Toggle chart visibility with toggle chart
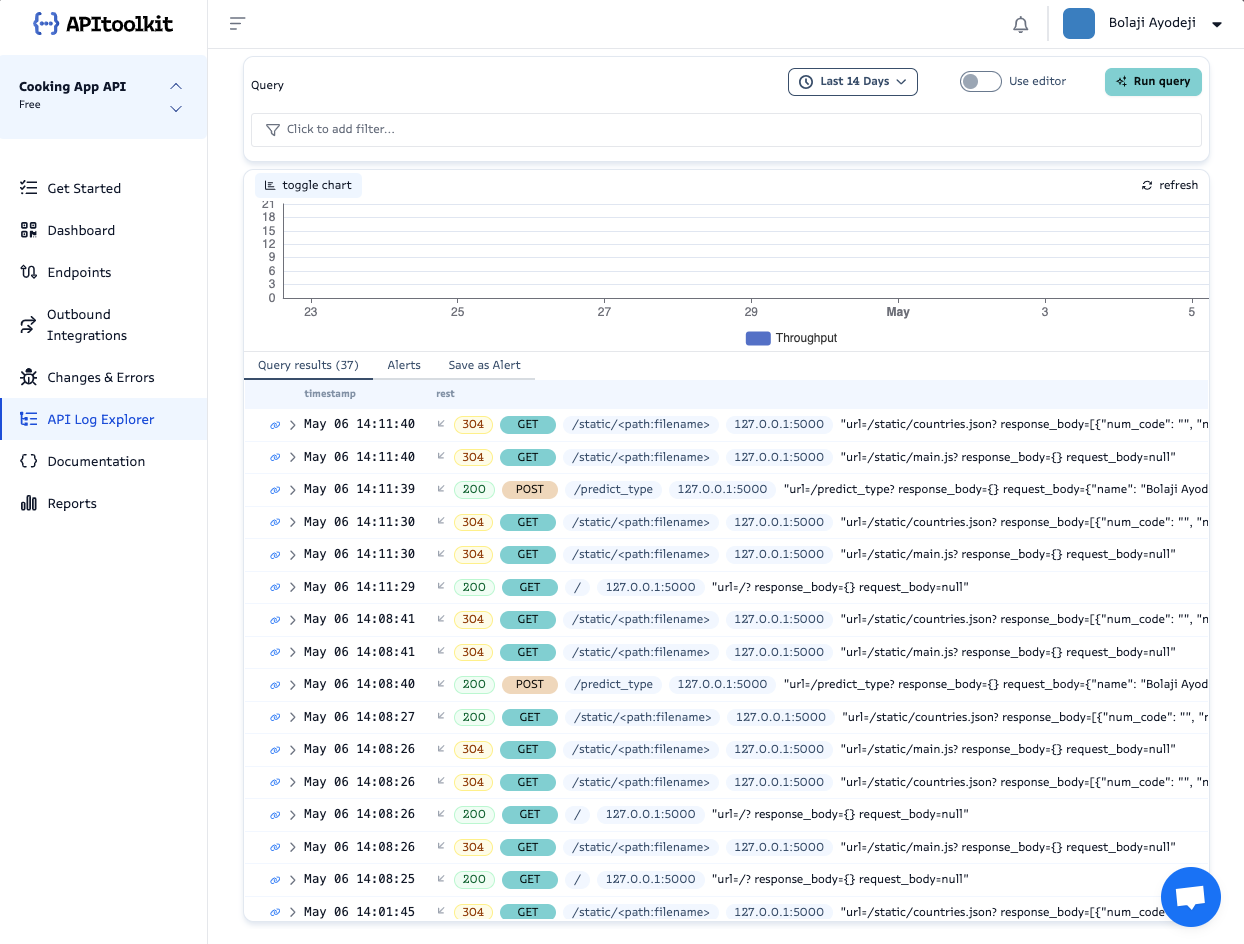Screen dimensions: 1244x944 tap(308, 185)
